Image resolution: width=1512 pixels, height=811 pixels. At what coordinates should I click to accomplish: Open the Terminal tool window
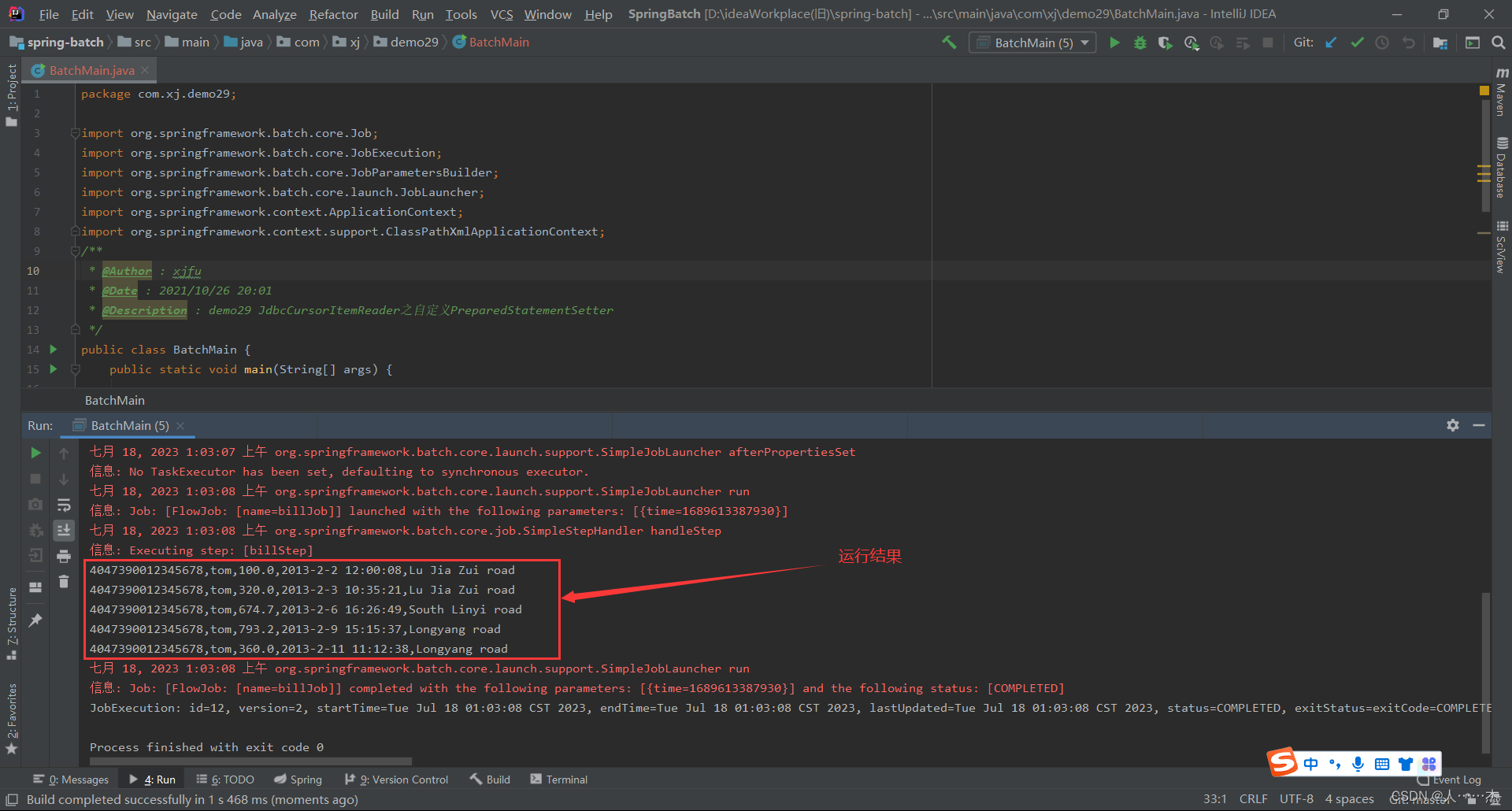[x=559, y=780]
